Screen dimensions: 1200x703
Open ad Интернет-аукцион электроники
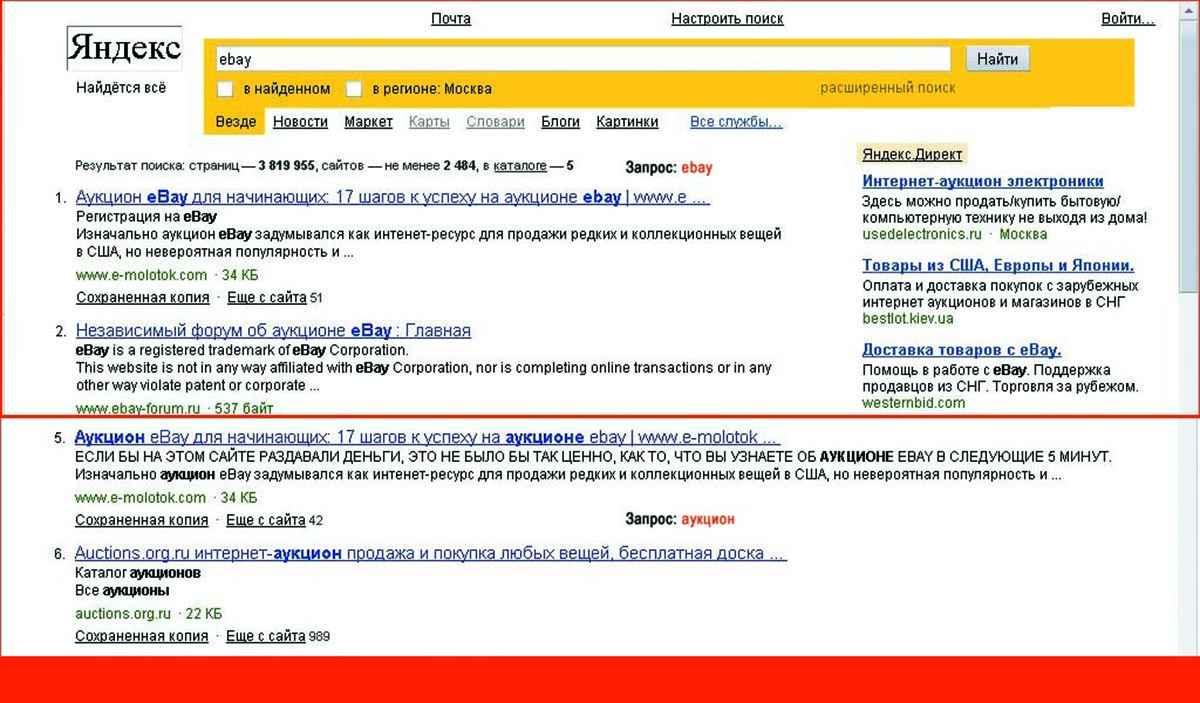983,181
